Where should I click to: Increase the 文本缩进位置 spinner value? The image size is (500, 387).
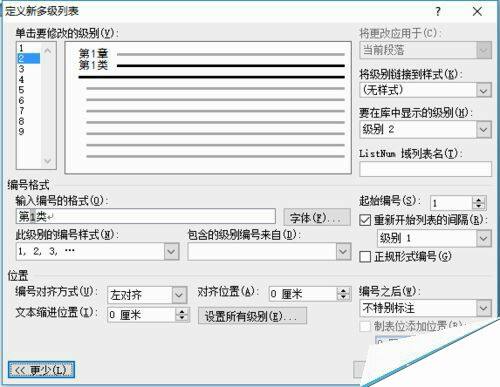tap(182, 311)
